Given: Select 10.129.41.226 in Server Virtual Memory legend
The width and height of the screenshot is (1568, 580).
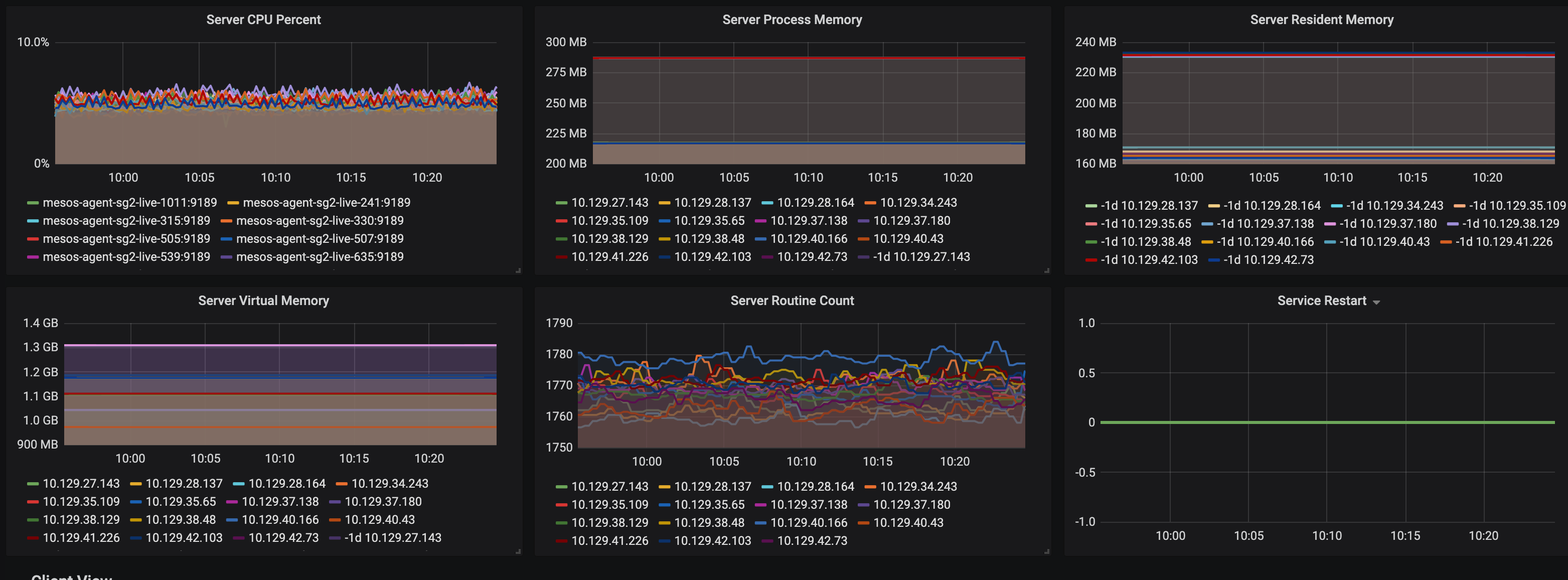Looking at the screenshot, I should point(81,538).
